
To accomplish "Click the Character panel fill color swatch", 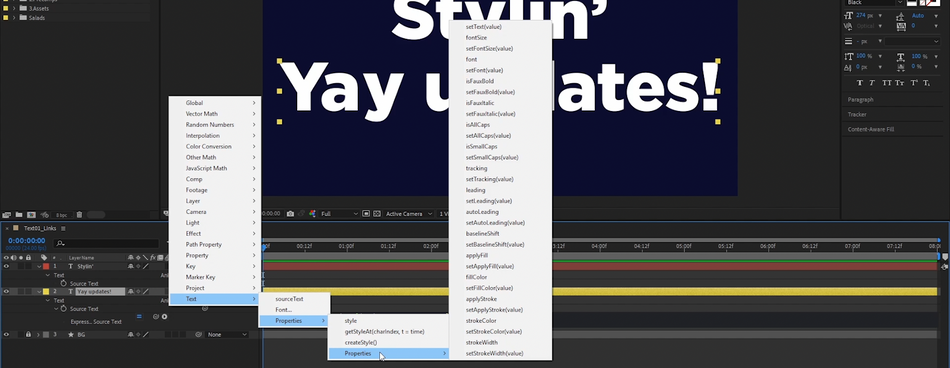I will pyautogui.click(x=912, y=2).
